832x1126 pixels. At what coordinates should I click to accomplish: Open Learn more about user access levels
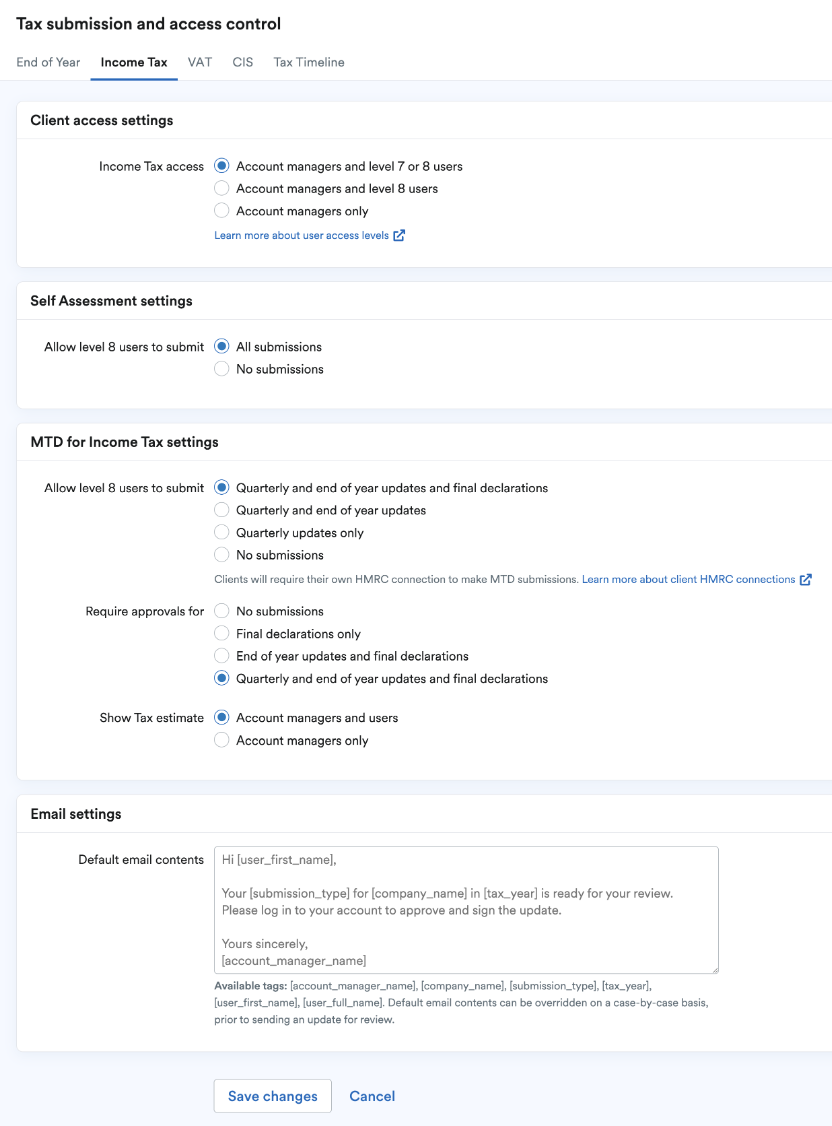coord(302,236)
